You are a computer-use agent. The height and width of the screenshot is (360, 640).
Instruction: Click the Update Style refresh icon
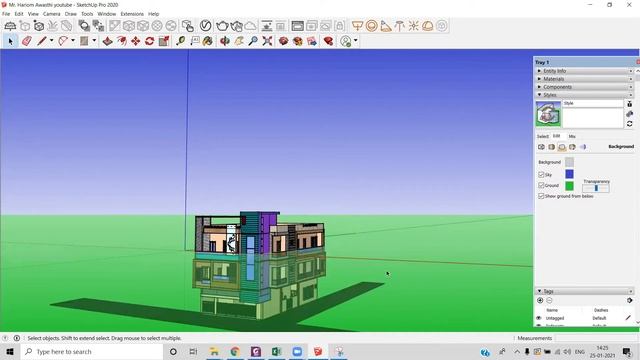click(x=630, y=124)
